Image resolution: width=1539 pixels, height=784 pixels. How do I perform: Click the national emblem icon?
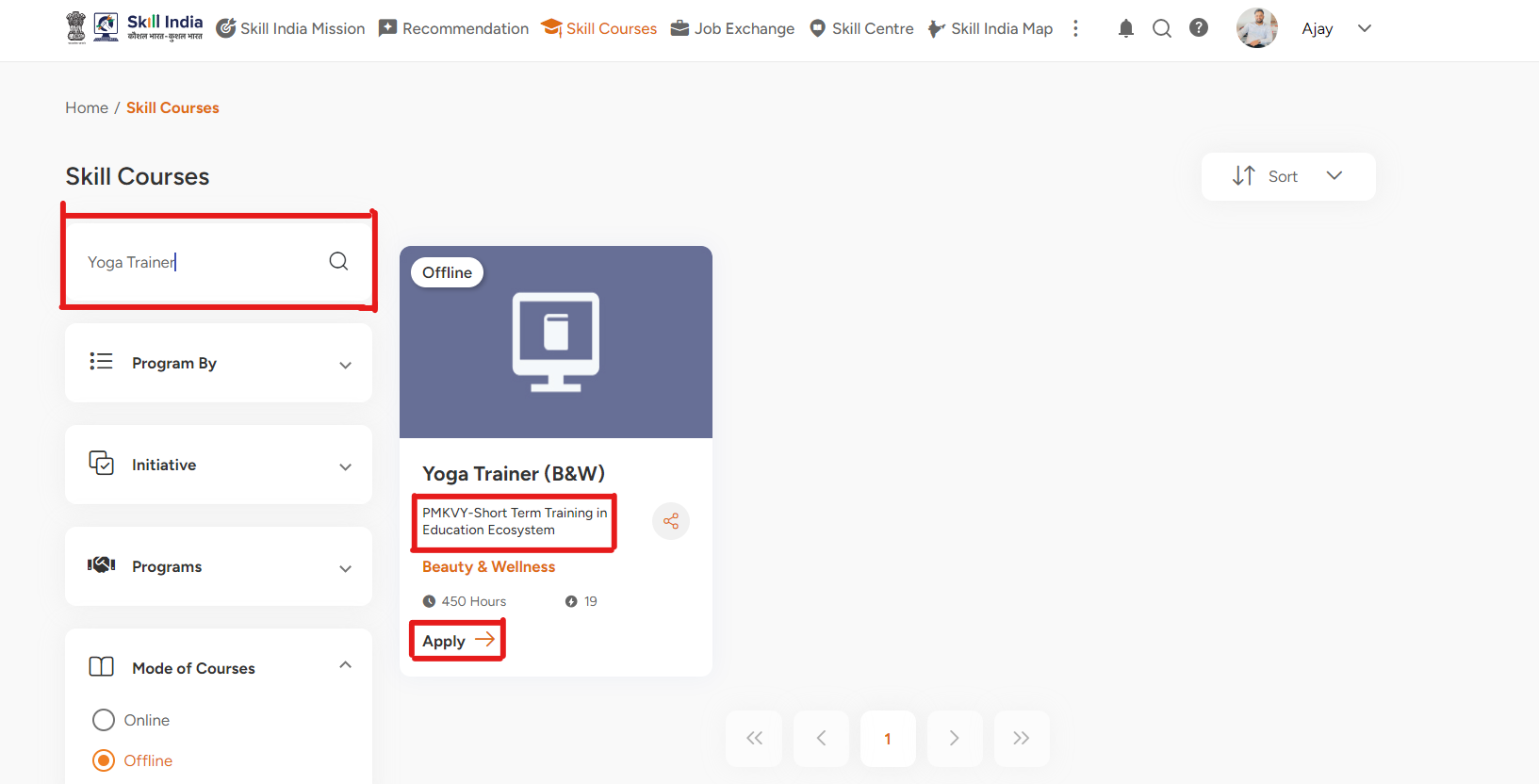pyautogui.click(x=76, y=27)
